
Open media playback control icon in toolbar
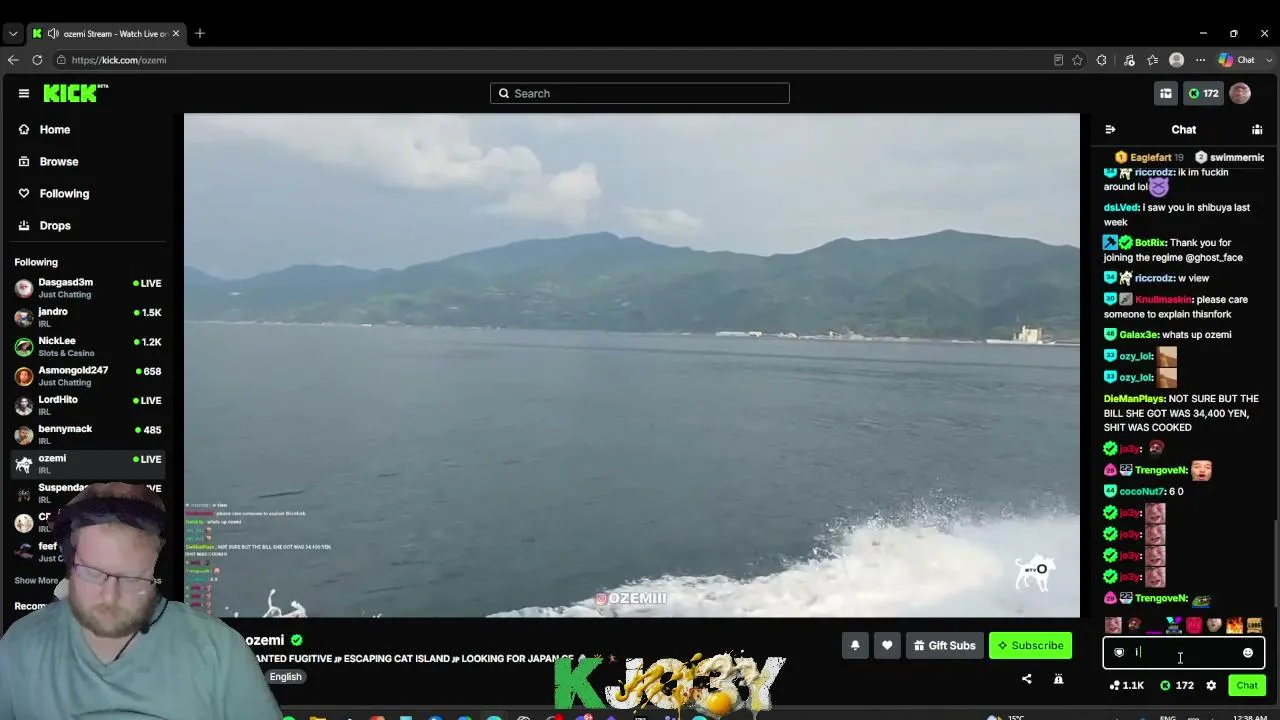tap(1129, 60)
